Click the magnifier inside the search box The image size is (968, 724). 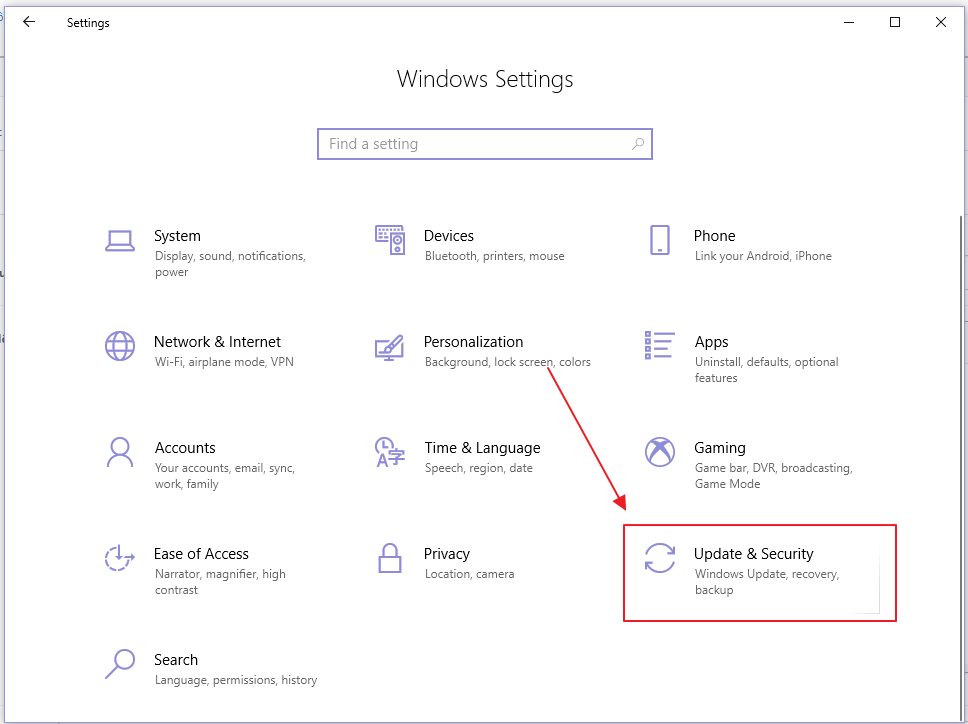point(638,144)
